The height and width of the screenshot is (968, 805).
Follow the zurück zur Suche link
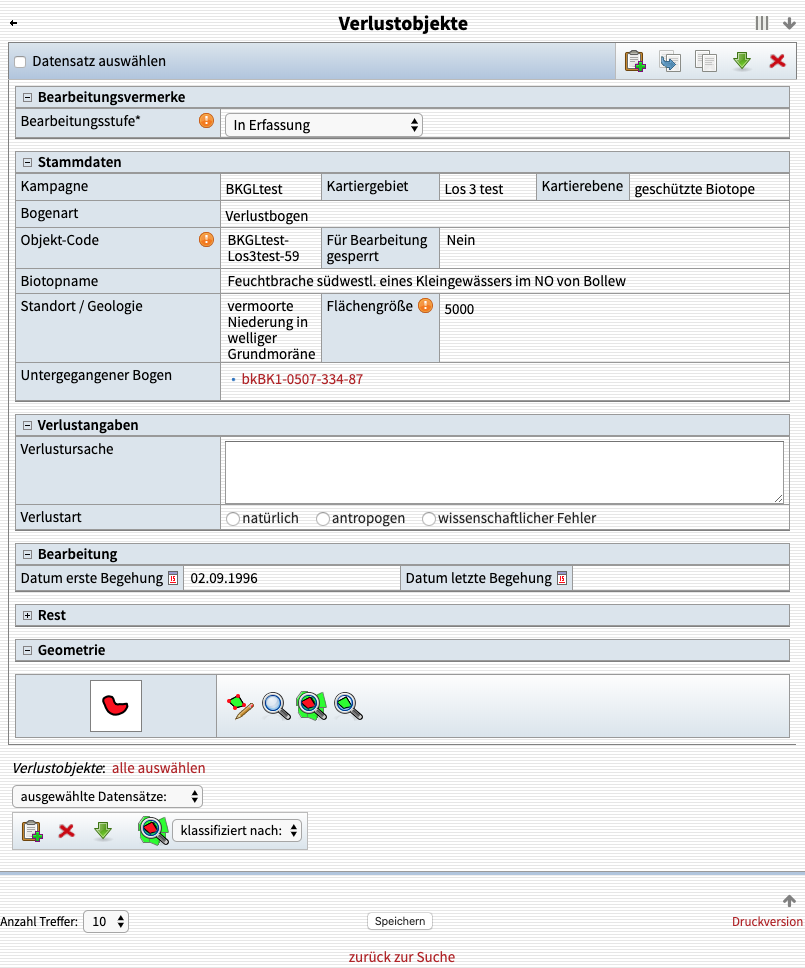coord(401,957)
